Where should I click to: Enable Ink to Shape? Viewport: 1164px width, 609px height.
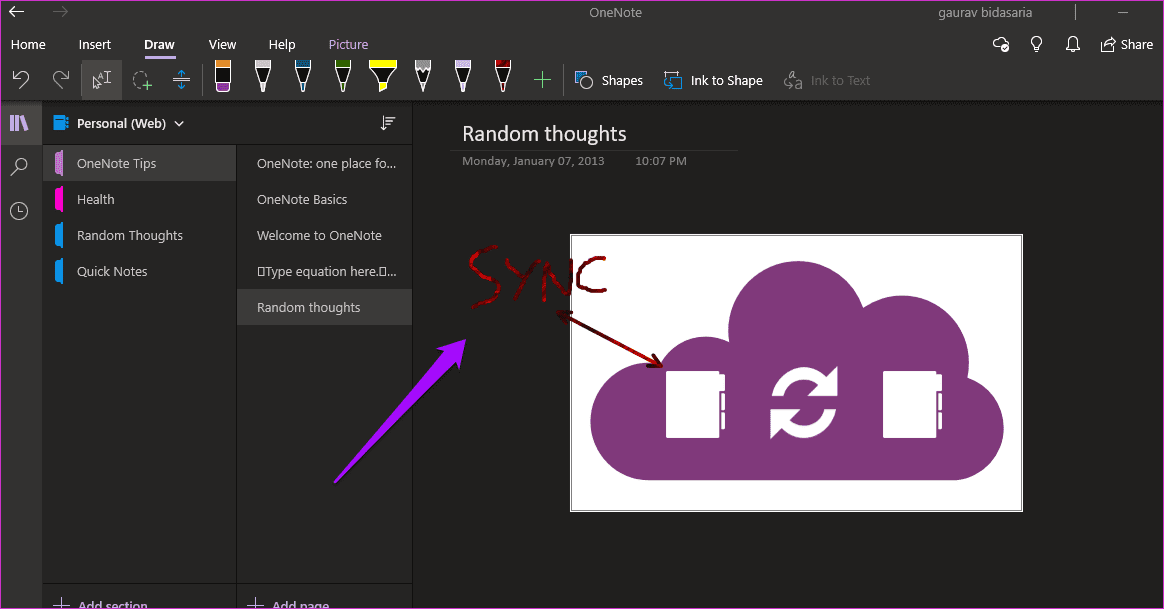point(713,80)
